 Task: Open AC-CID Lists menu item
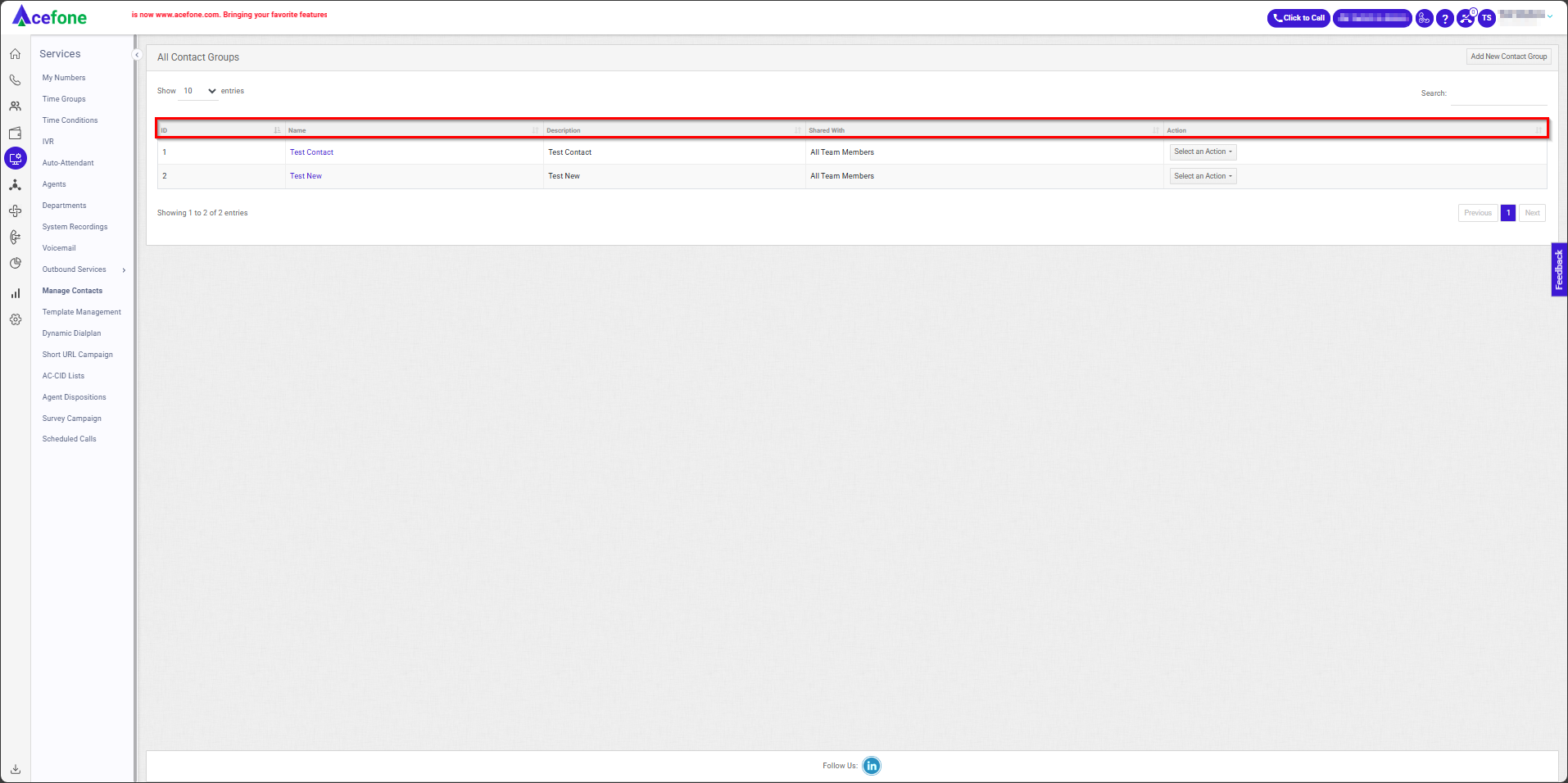click(63, 376)
